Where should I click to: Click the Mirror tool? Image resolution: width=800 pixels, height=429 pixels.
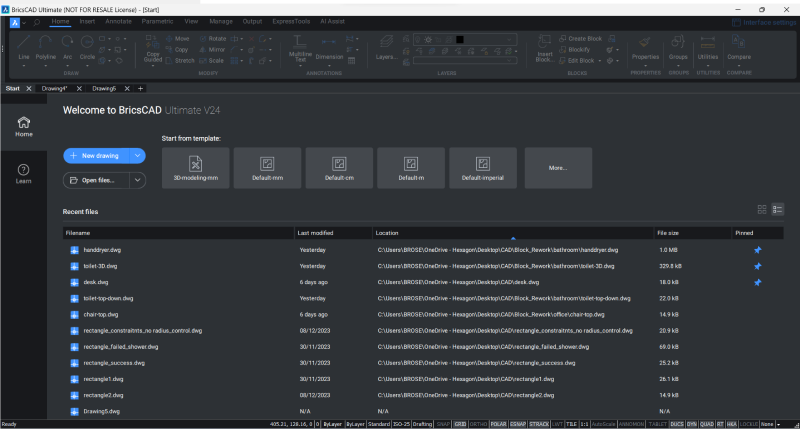212,49
